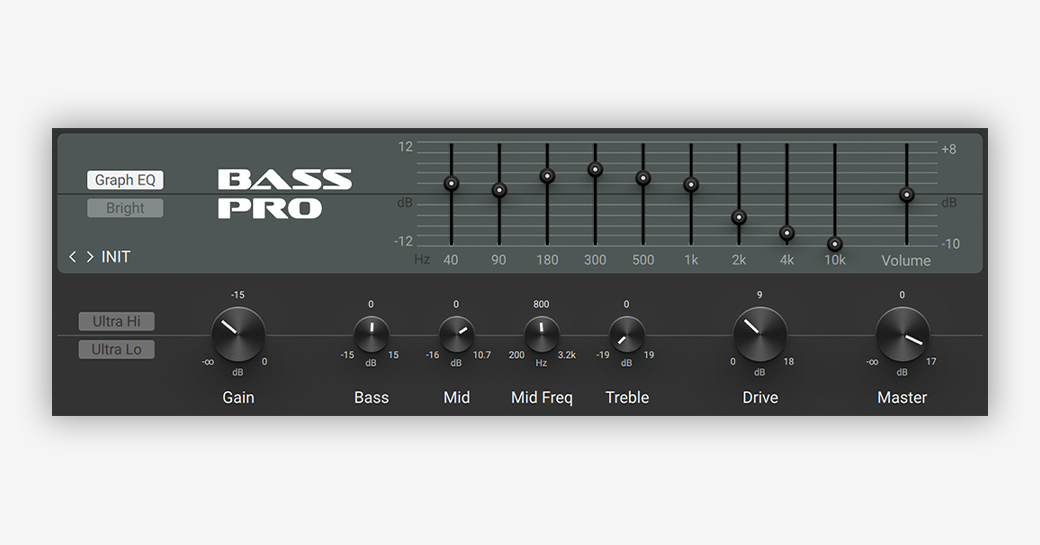Click the Master knob
The height and width of the screenshot is (545, 1040).
coord(902,334)
